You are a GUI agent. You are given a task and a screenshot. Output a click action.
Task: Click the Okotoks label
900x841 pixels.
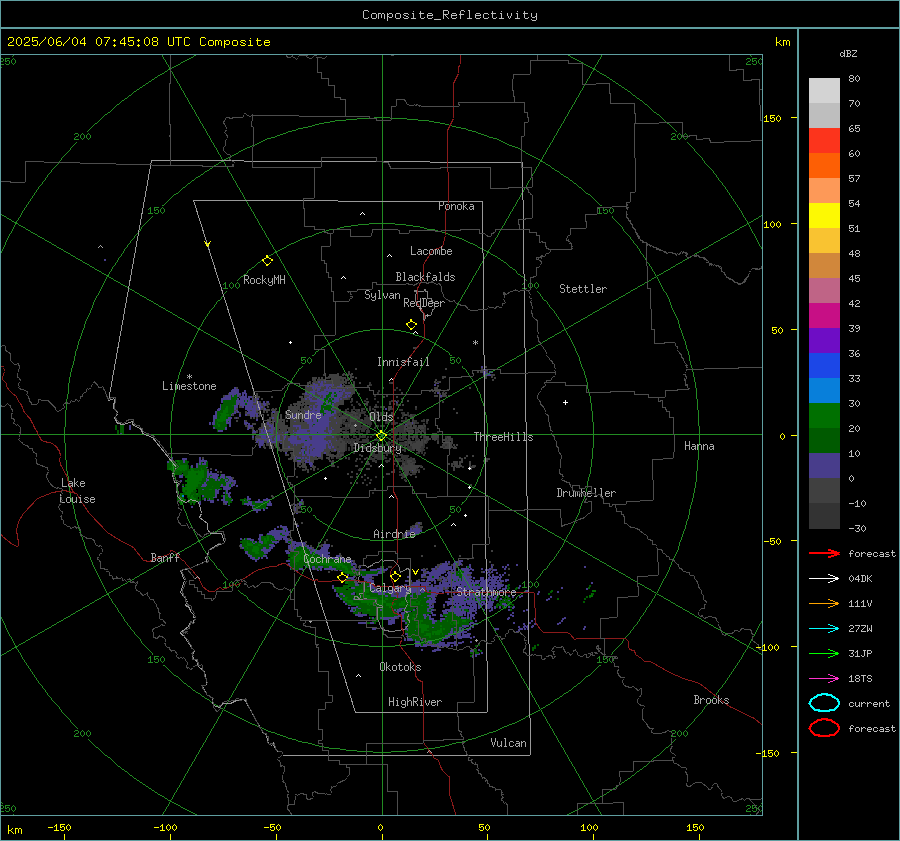pyautogui.click(x=400, y=667)
